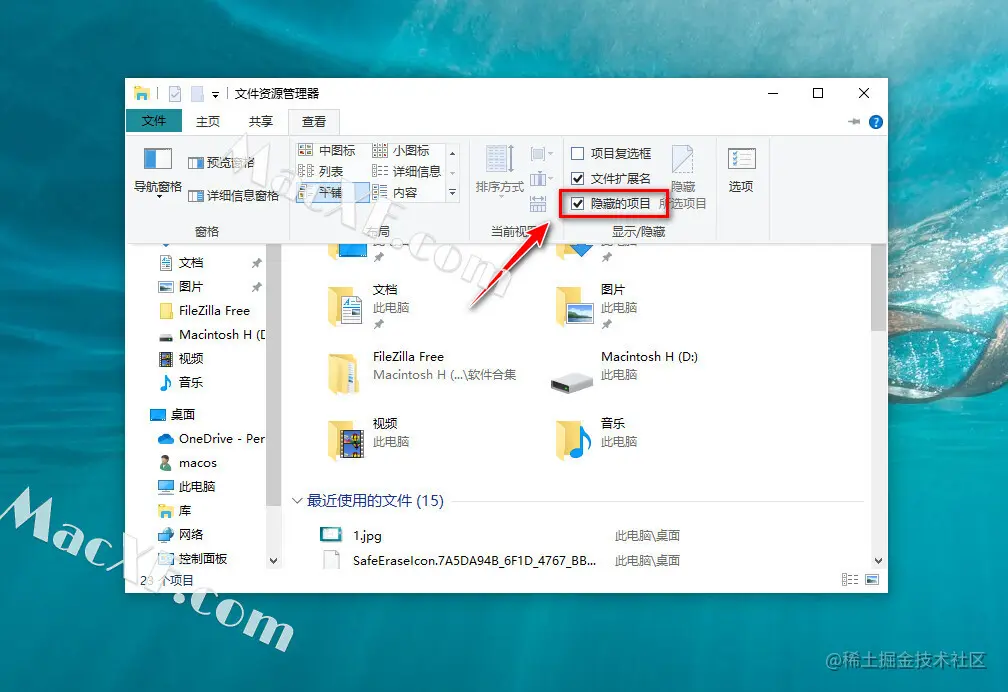Select Medium icons (中图标) layout
1008x692 pixels.
pos(327,150)
